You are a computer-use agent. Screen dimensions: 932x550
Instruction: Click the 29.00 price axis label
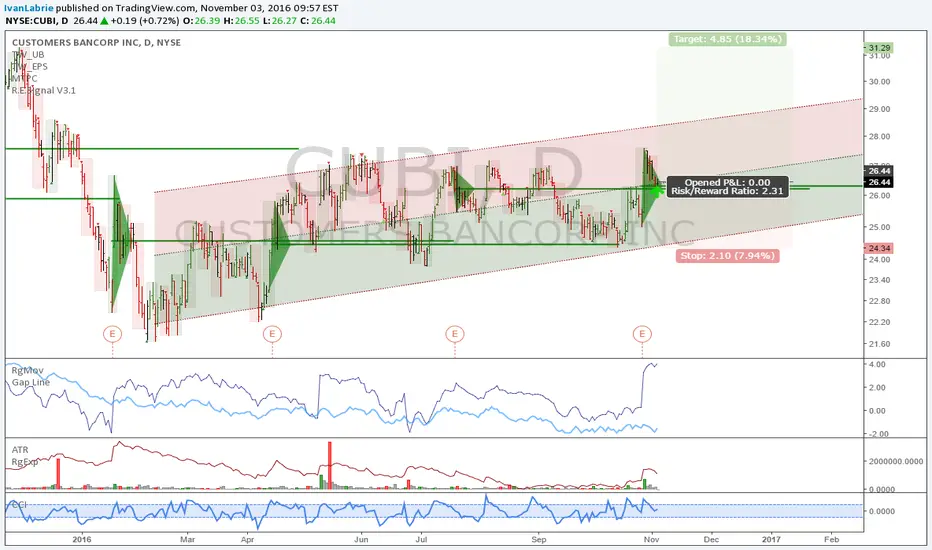click(879, 109)
